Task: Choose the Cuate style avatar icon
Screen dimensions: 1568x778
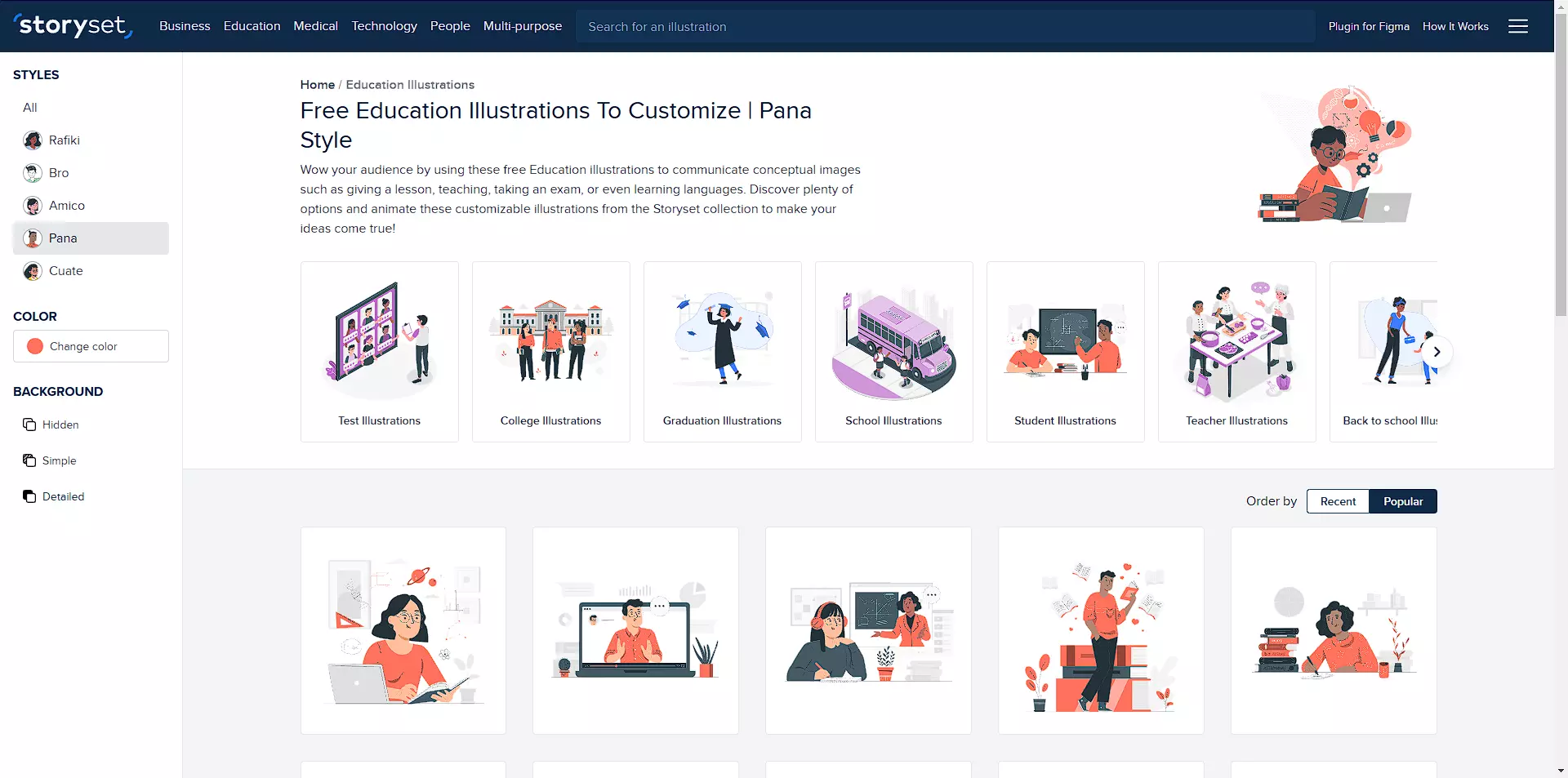Action: tap(33, 271)
